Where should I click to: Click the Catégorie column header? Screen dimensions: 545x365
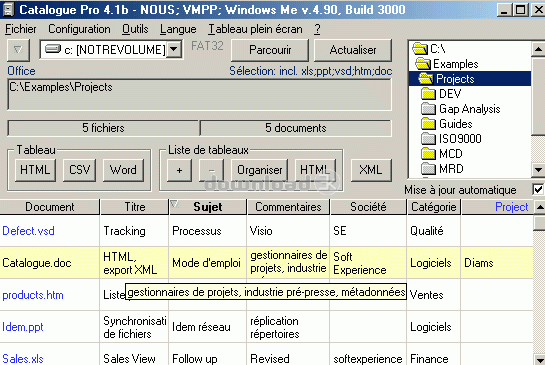click(434, 207)
